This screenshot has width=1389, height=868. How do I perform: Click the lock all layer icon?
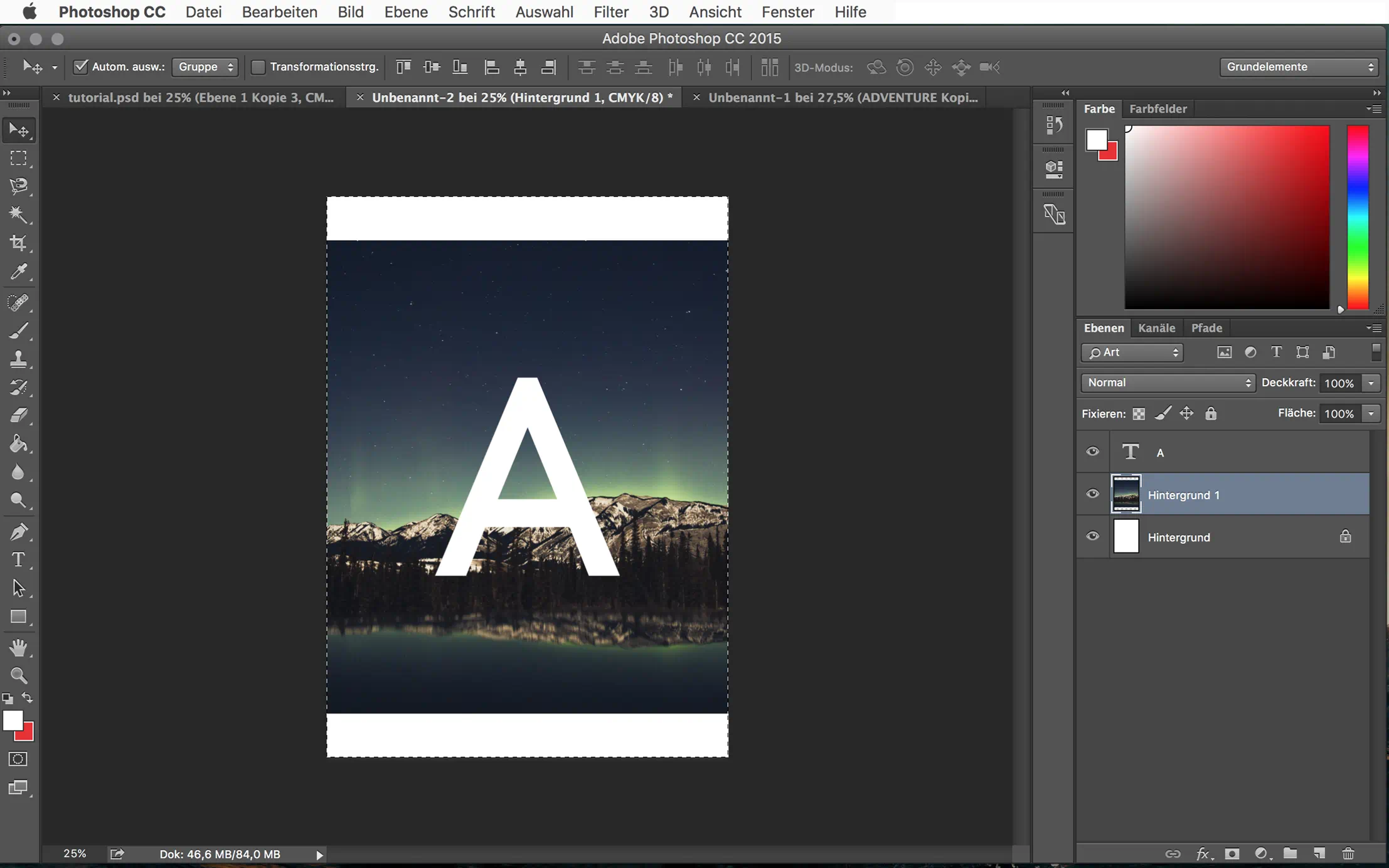point(1211,414)
